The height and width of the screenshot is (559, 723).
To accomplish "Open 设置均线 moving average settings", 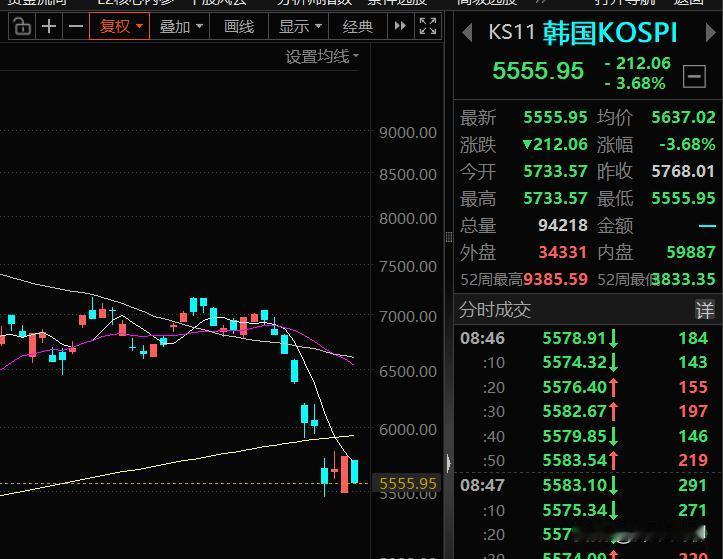I will click(x=322, y=57).
